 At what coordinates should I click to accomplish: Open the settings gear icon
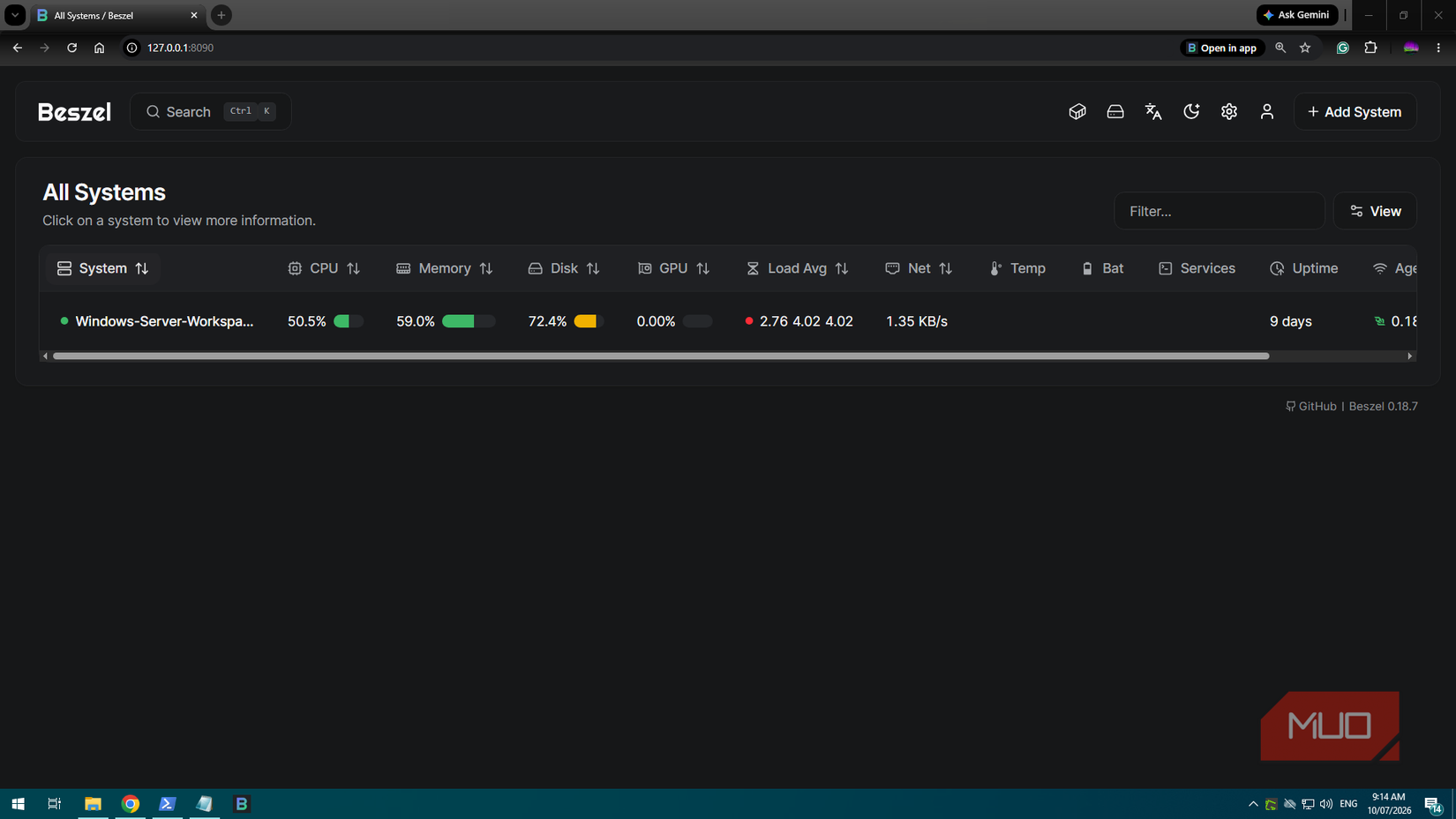pyautogui.click(x=1229, y=111)
